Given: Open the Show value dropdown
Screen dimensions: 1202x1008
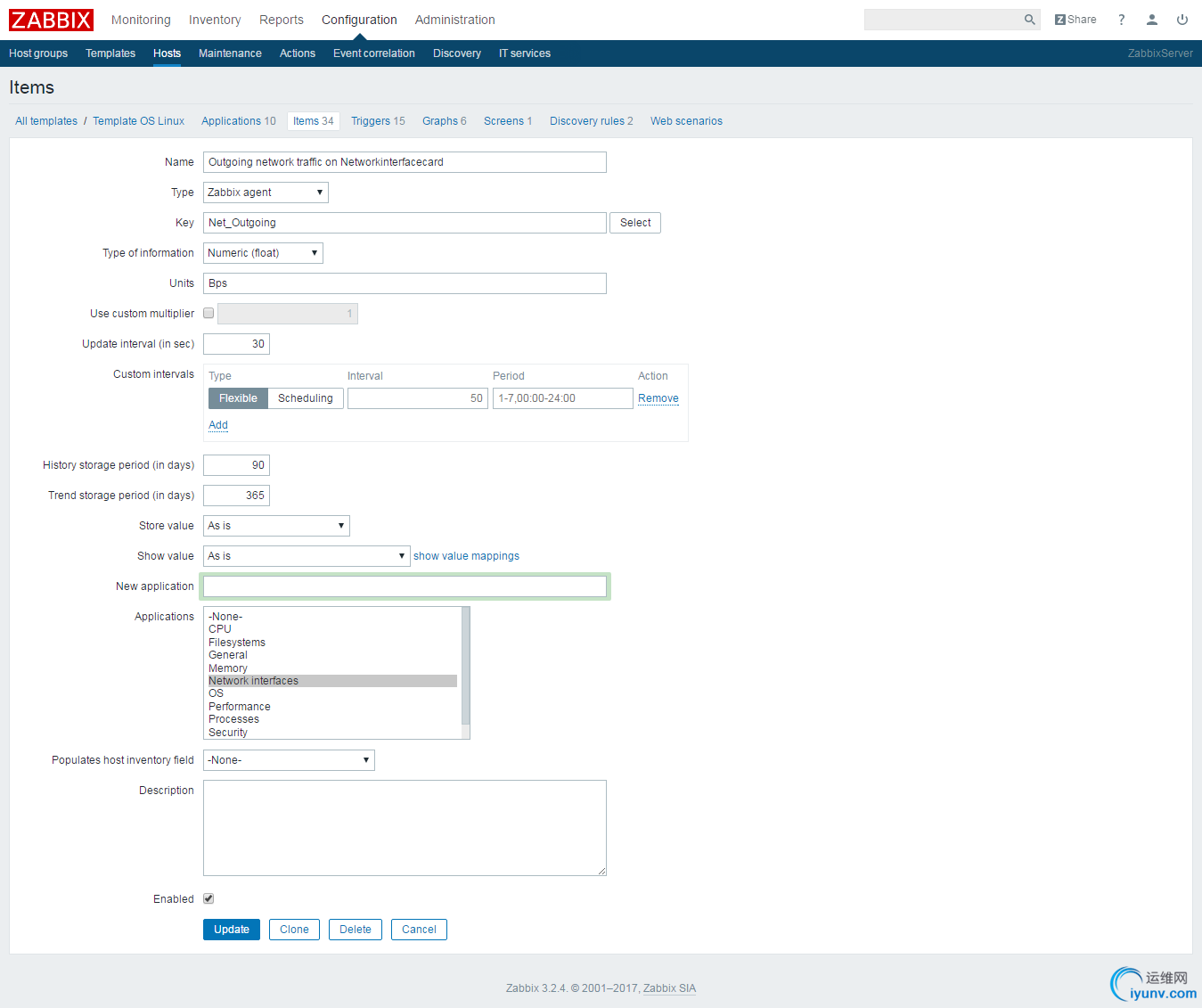Looking at the screenshot, I should pos(307,556).
